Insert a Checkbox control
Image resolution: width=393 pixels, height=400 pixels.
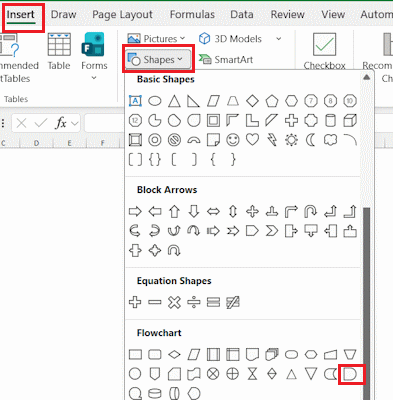324,52
